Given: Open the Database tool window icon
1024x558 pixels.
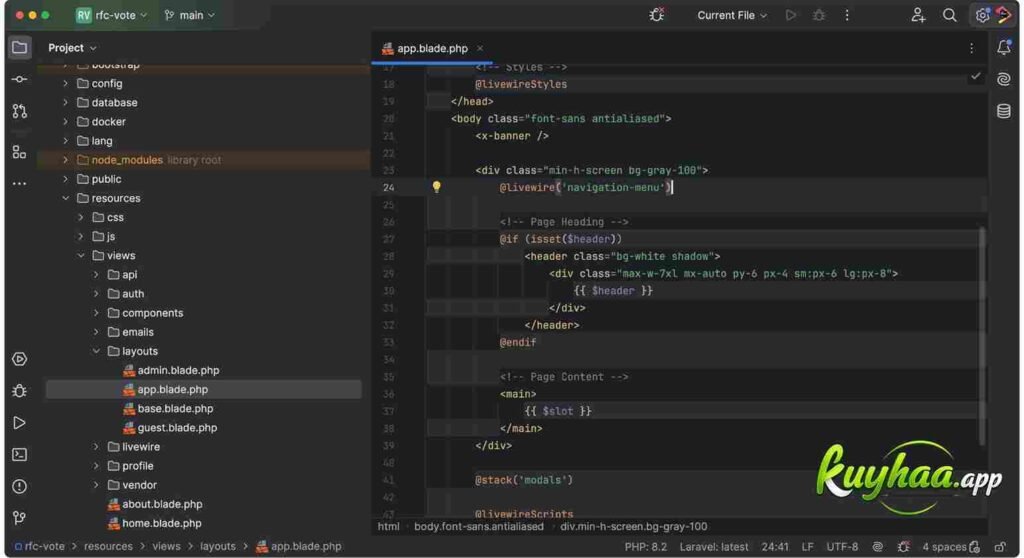Looking at the screenshot, I should (x=1004, y=110).
